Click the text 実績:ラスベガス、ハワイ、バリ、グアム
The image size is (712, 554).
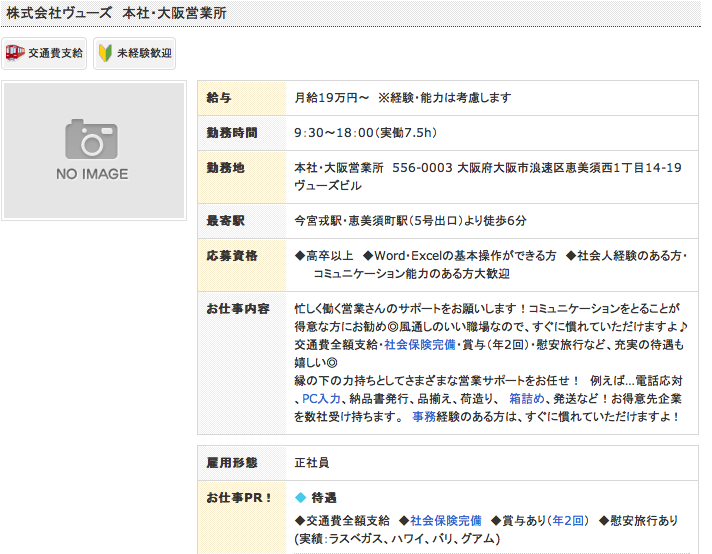pos(397,539)
